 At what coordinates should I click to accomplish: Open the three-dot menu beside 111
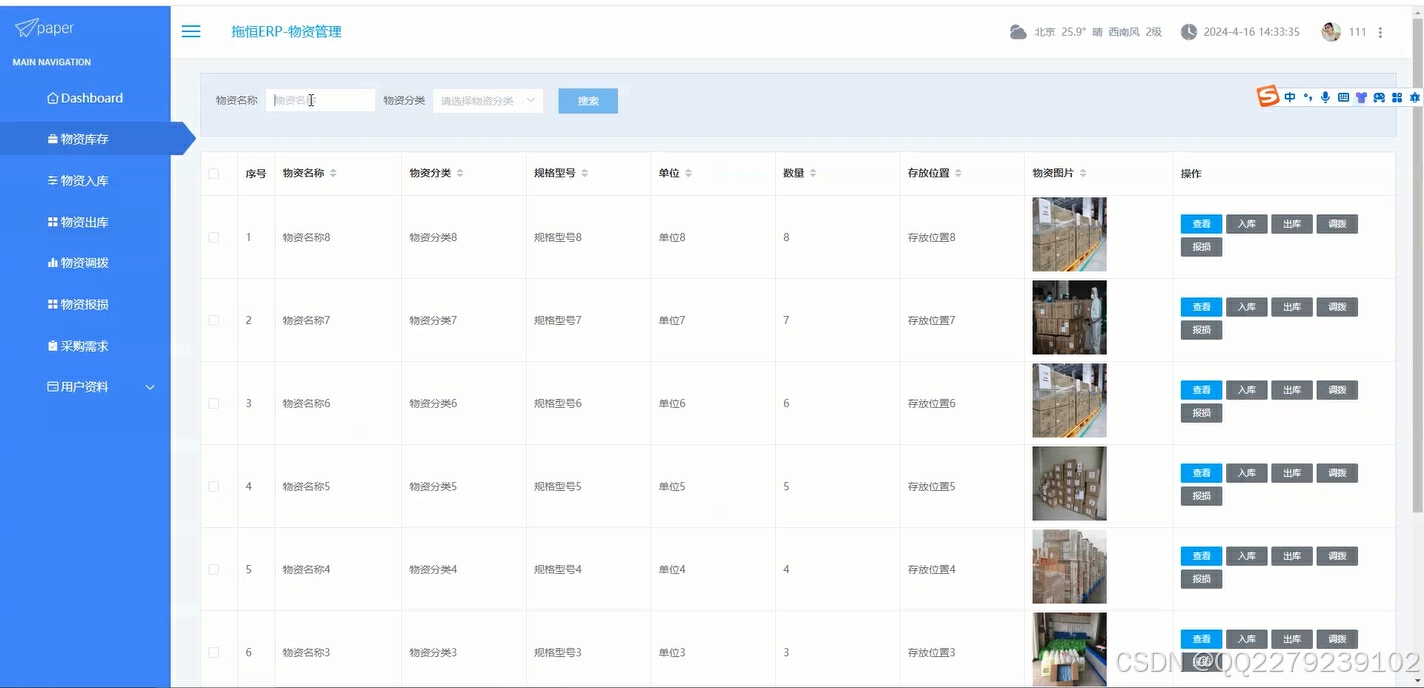[1379, 31]
